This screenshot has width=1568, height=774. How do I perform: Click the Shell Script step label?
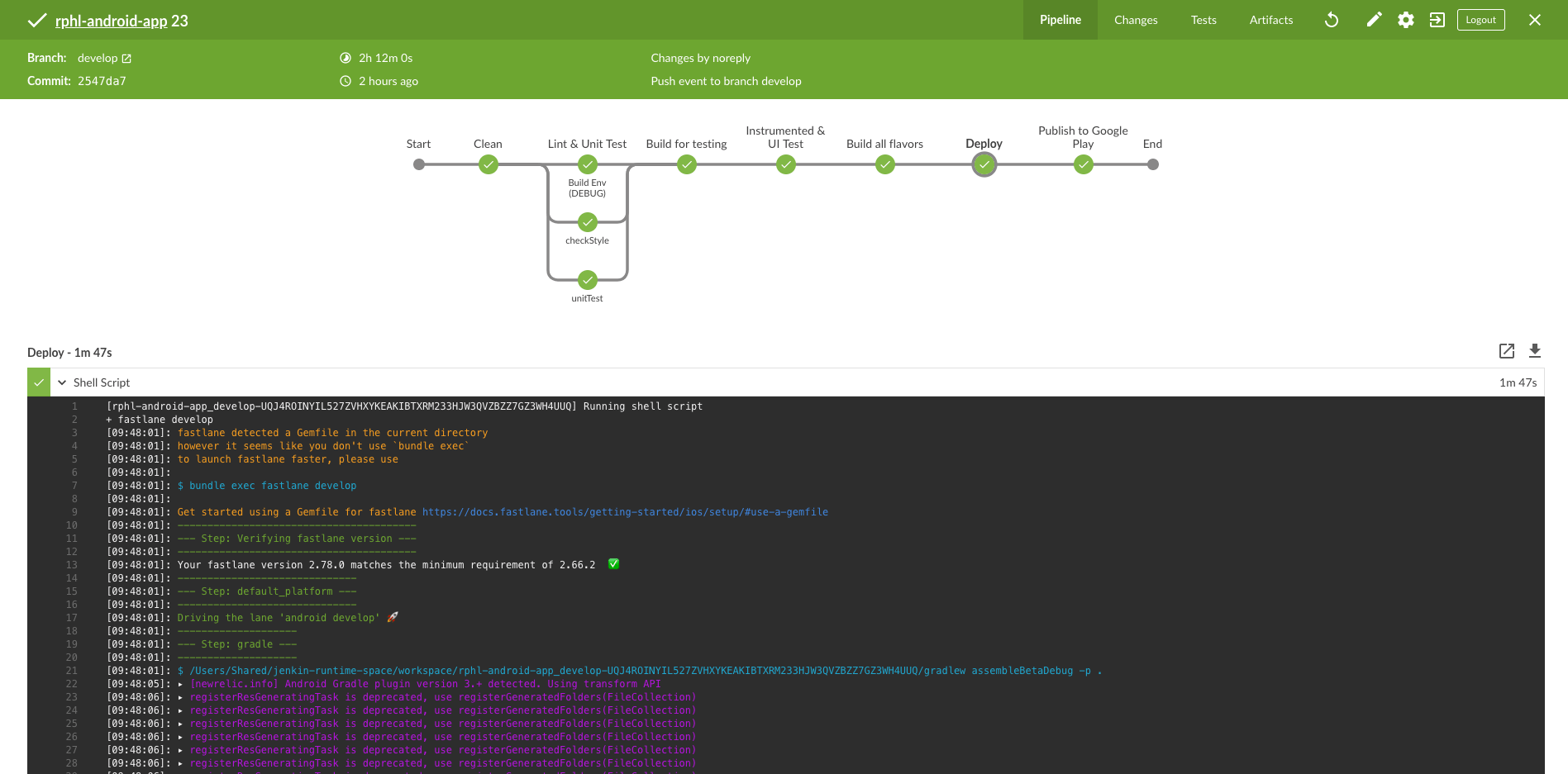pyautogui.click(x=102, y=382)
